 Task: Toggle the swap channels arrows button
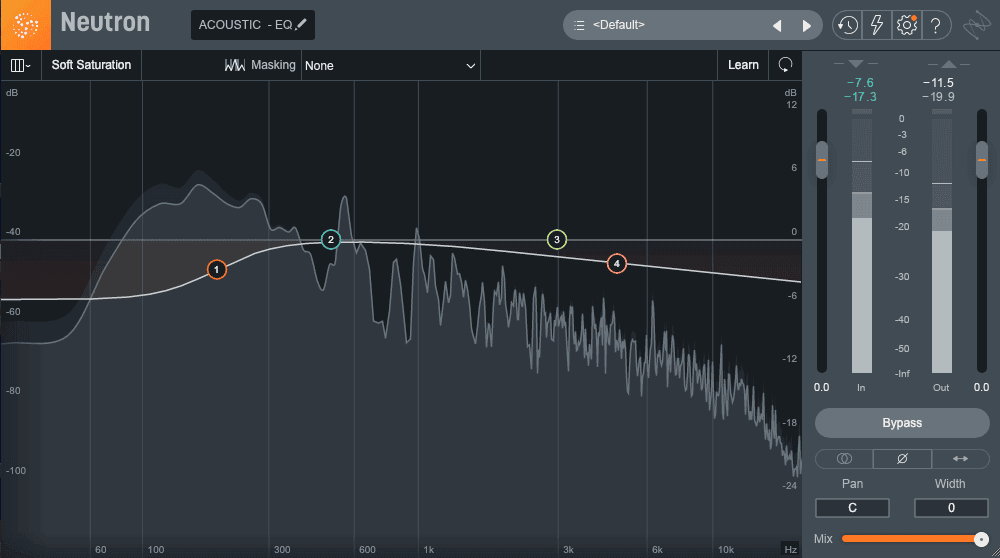(x=960, y=459)
